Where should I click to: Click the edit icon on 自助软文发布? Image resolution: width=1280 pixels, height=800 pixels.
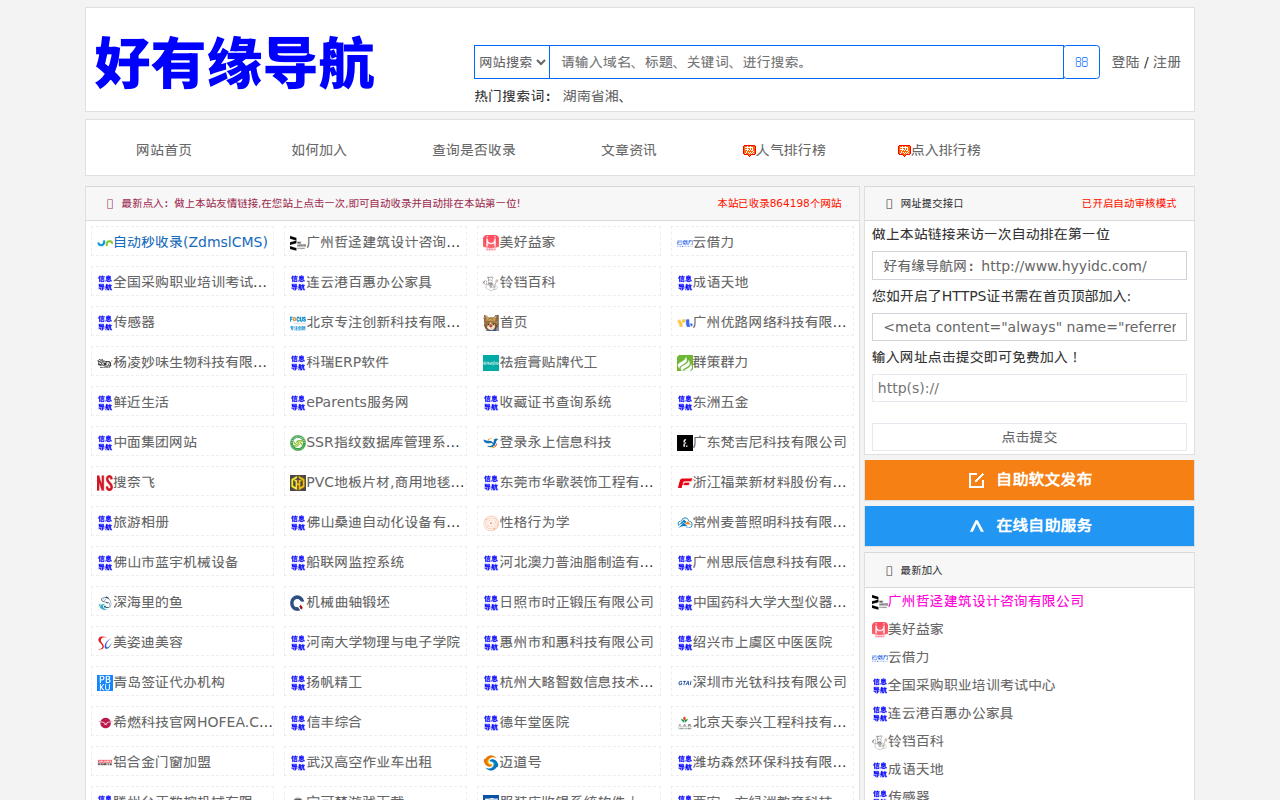click(977, 481)
